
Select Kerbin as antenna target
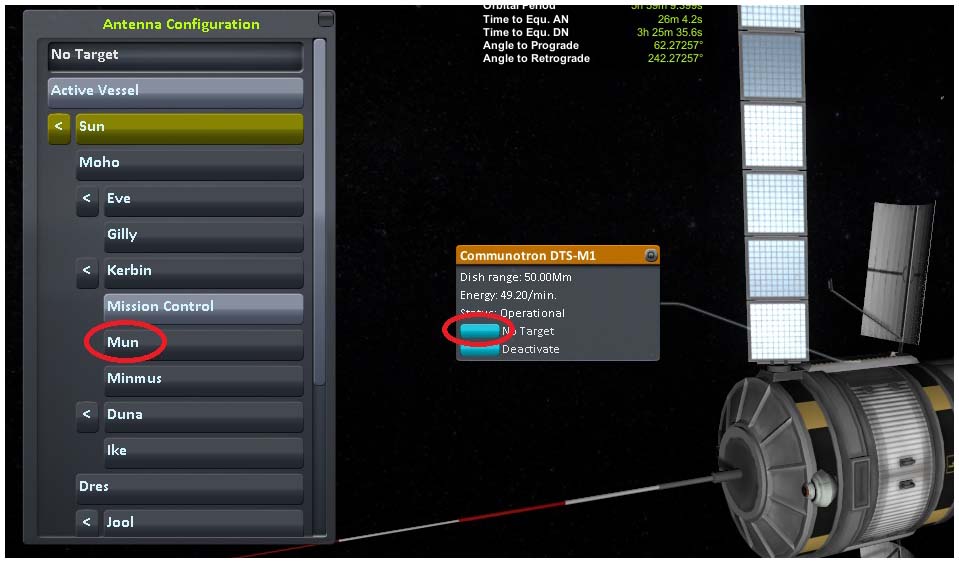coord(203,271)
